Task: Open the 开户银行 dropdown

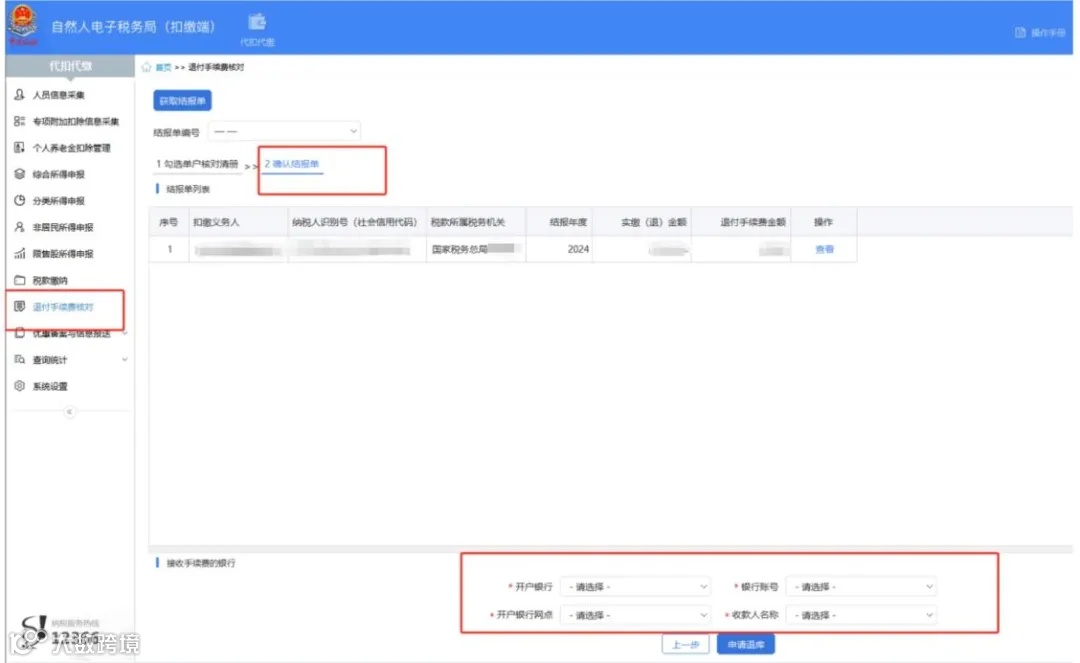Action: point(634,587)
